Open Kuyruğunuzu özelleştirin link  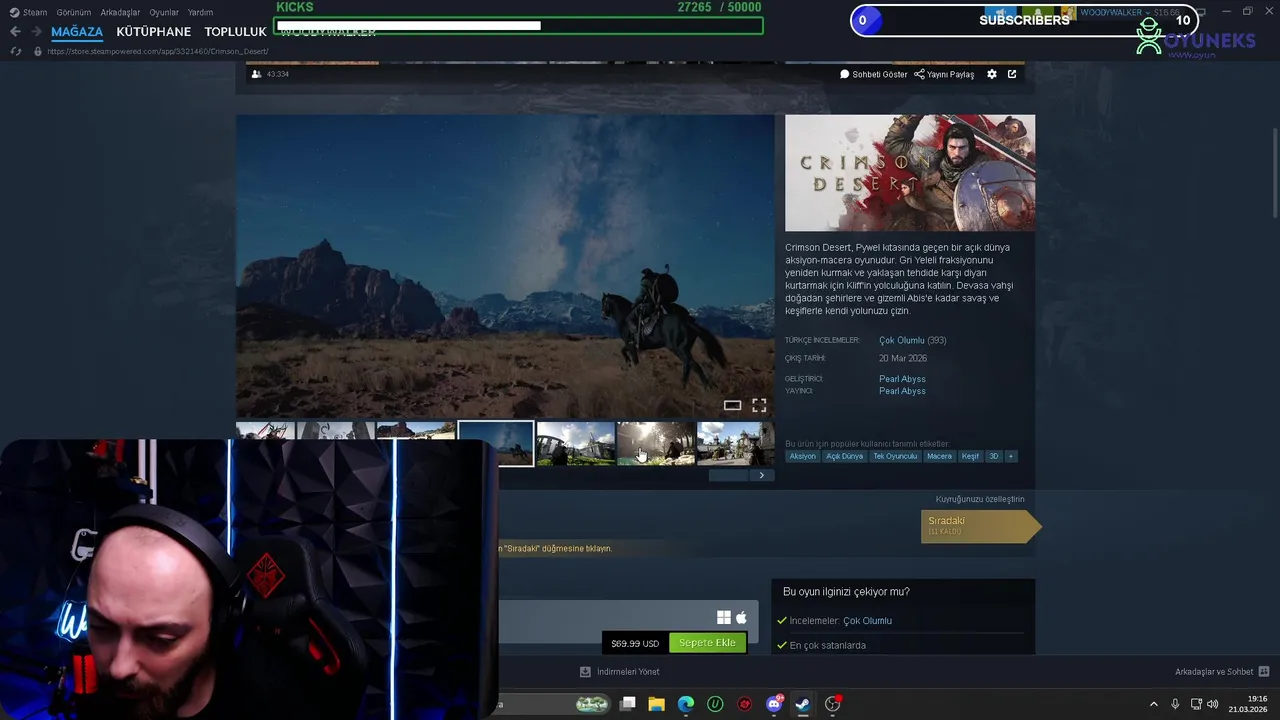point(980,499)
